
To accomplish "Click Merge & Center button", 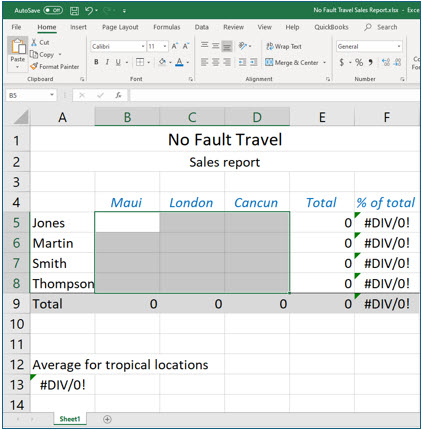I will [x=291, y=62].
